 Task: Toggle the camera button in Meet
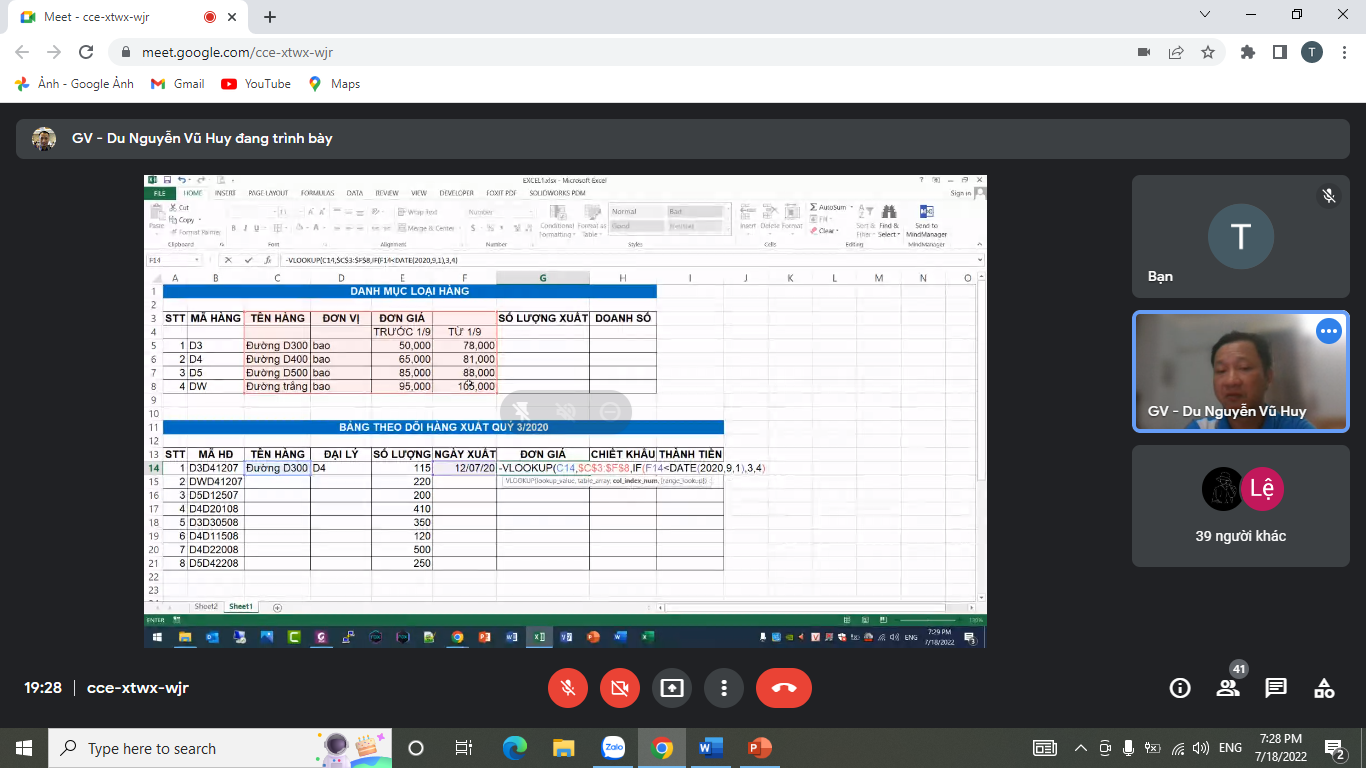click(620, 688)
